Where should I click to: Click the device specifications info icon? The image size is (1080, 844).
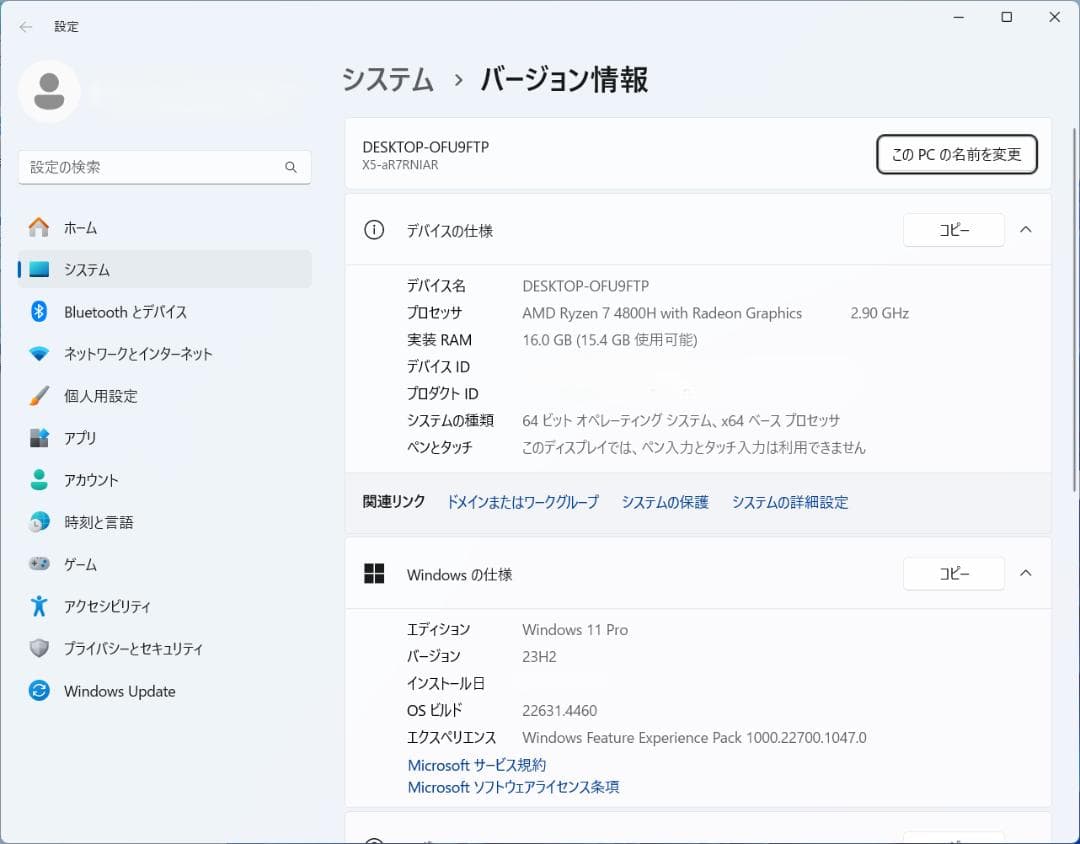pos(374,229)
